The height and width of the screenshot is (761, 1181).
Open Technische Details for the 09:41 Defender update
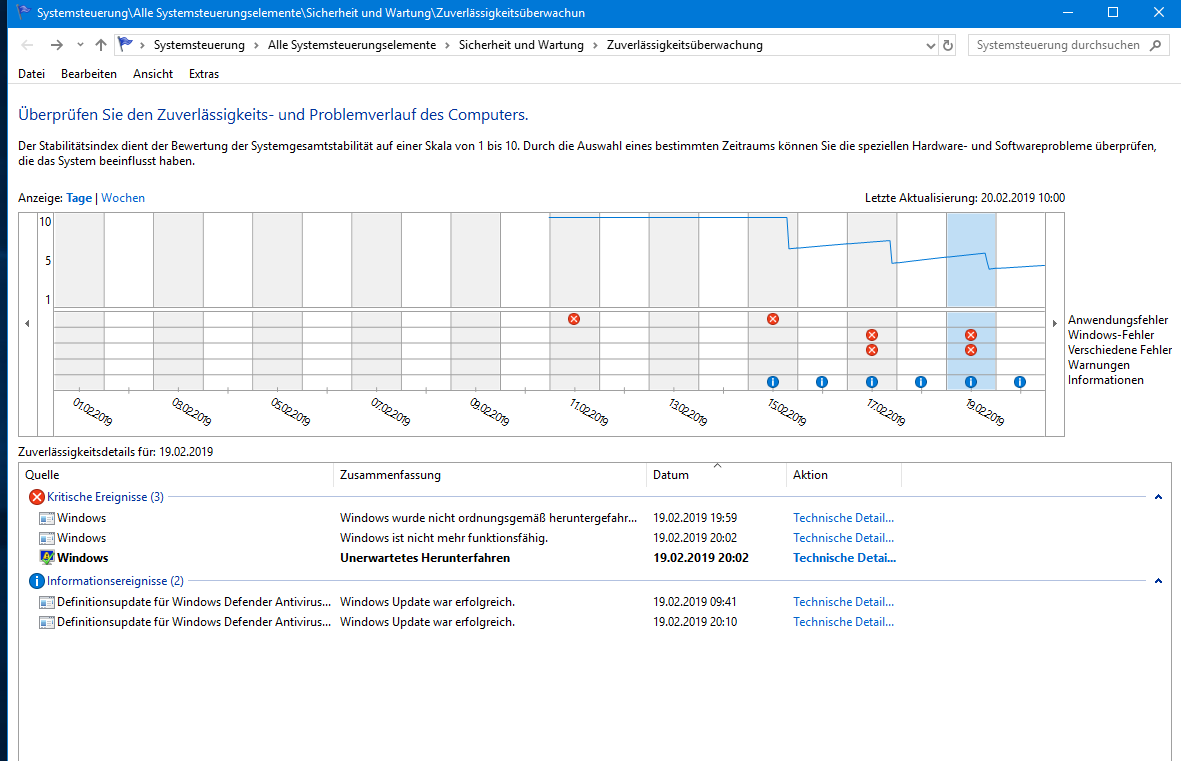844,602
